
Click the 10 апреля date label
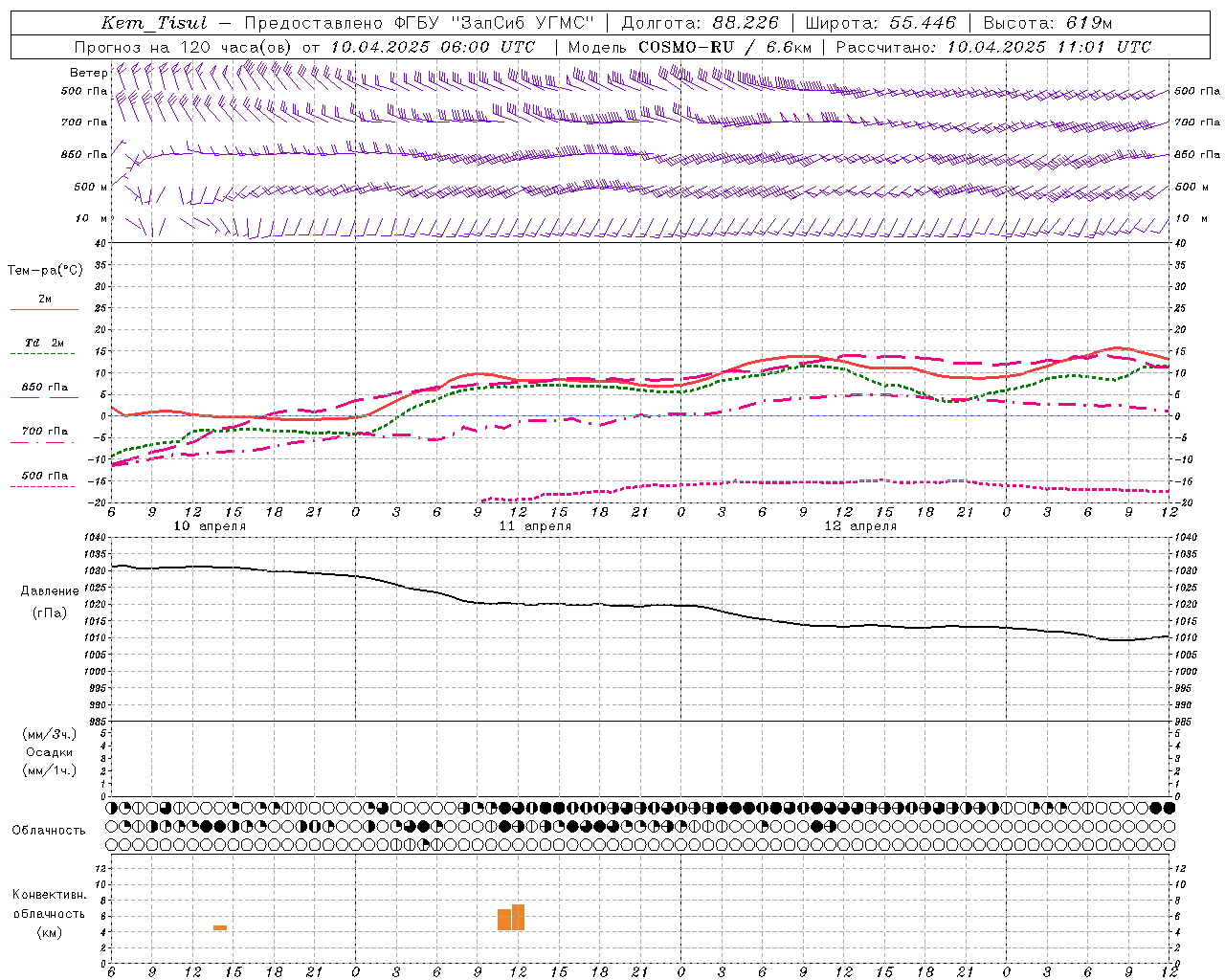[x=210, y=526]
